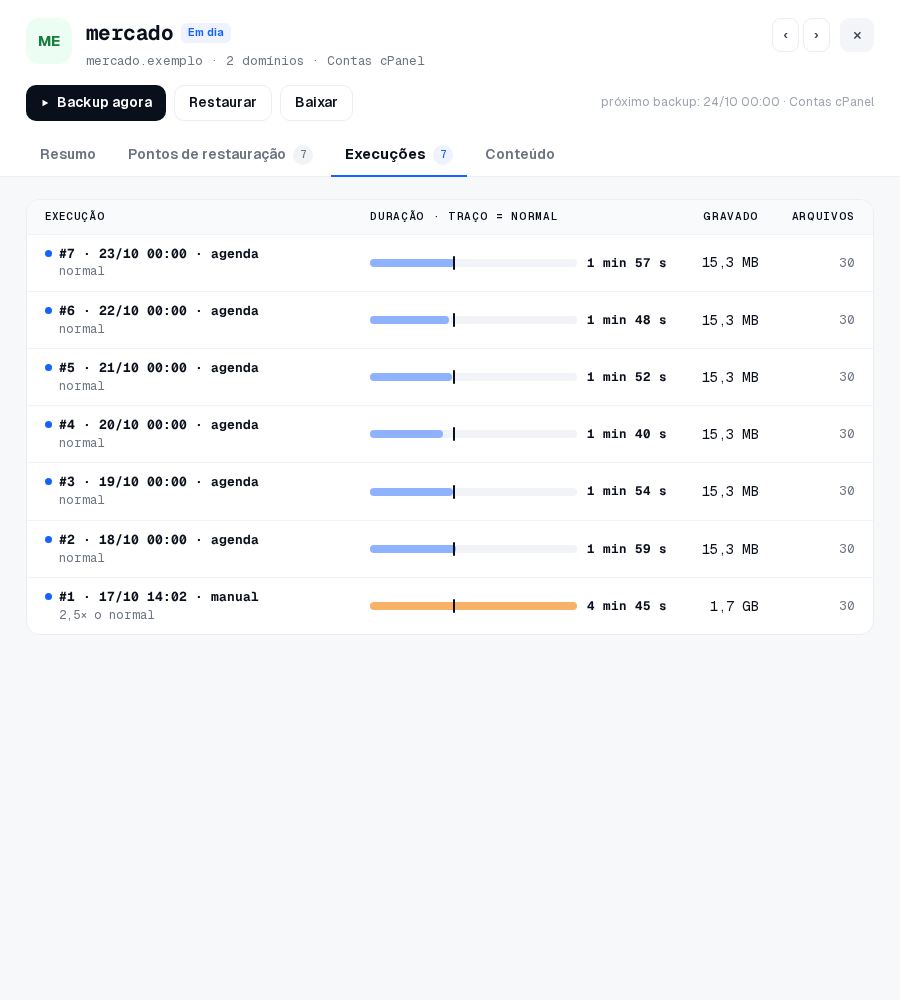Click the 4 min 45 s duration value
This screenshot has height=1000, width=900.
click(x=626, y=606)
